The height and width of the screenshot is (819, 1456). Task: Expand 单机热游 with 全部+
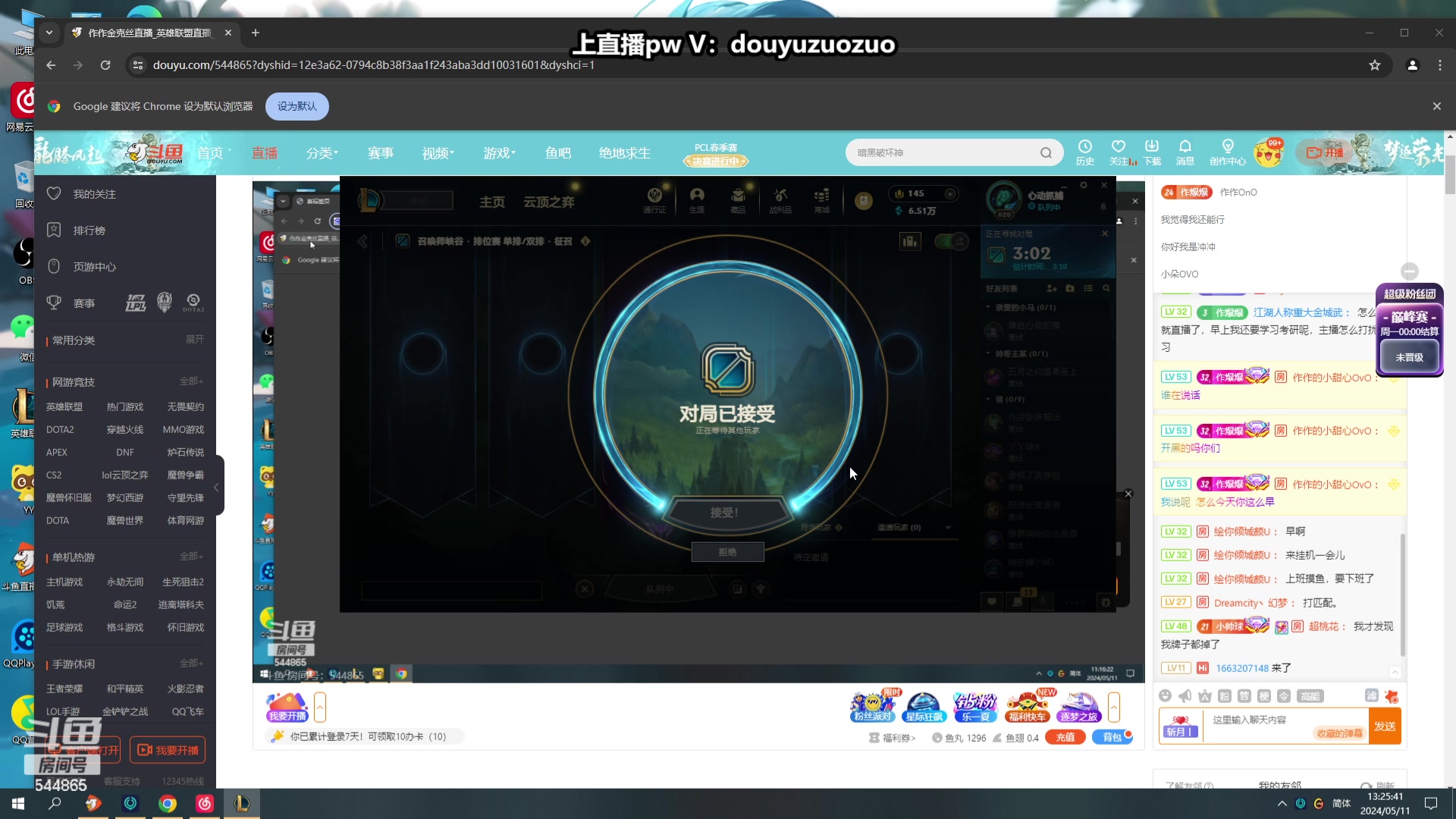[190, 556]
